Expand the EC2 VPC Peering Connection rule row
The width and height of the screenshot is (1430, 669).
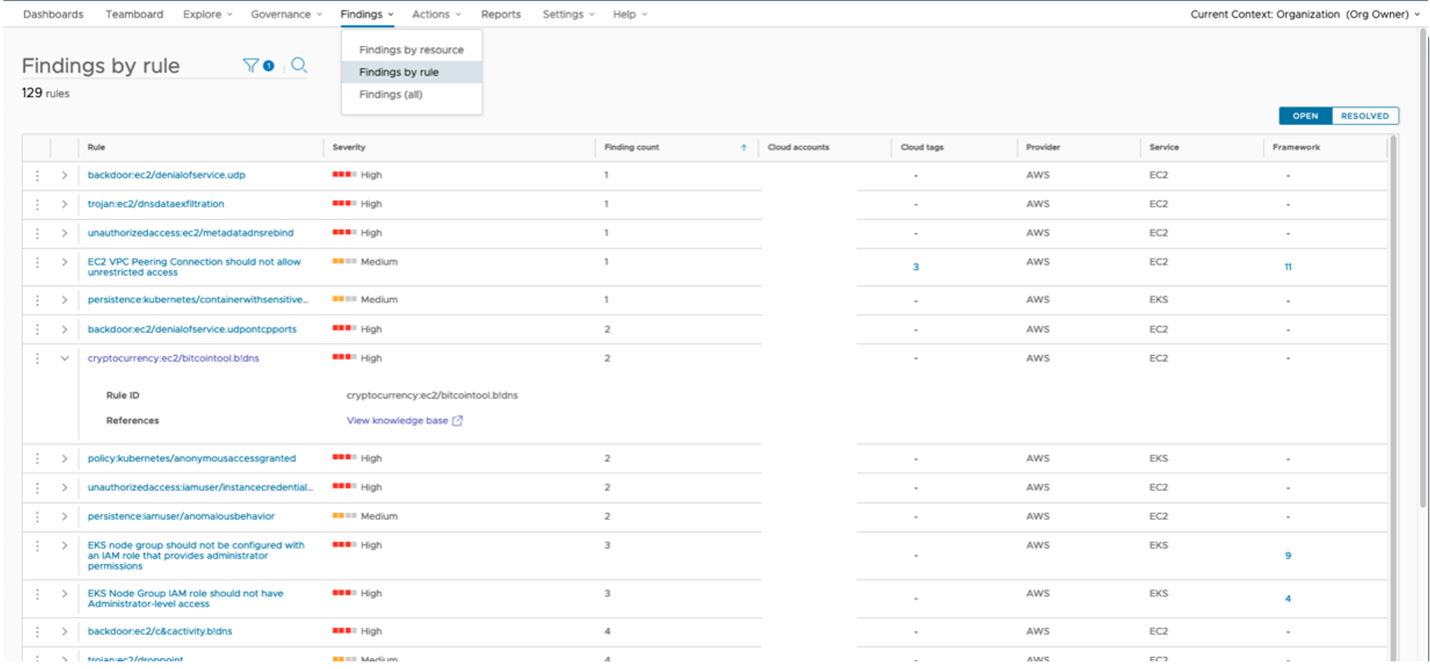point(64,262)
